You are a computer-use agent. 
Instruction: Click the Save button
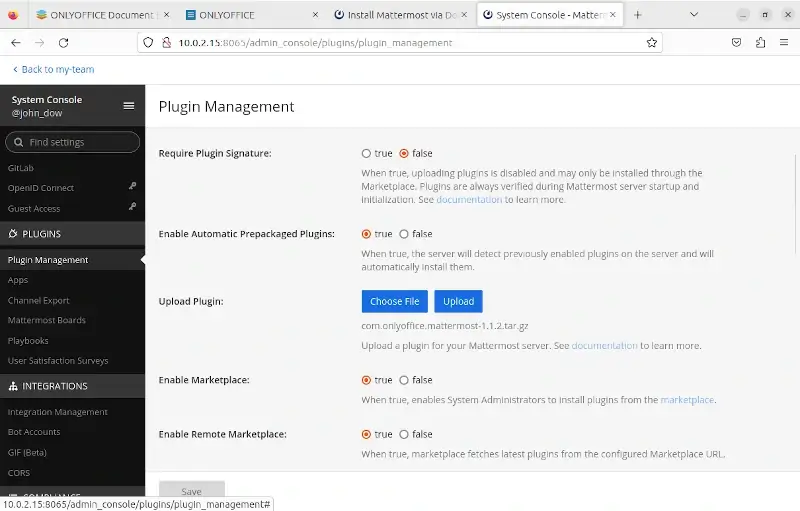click(191, 491)
